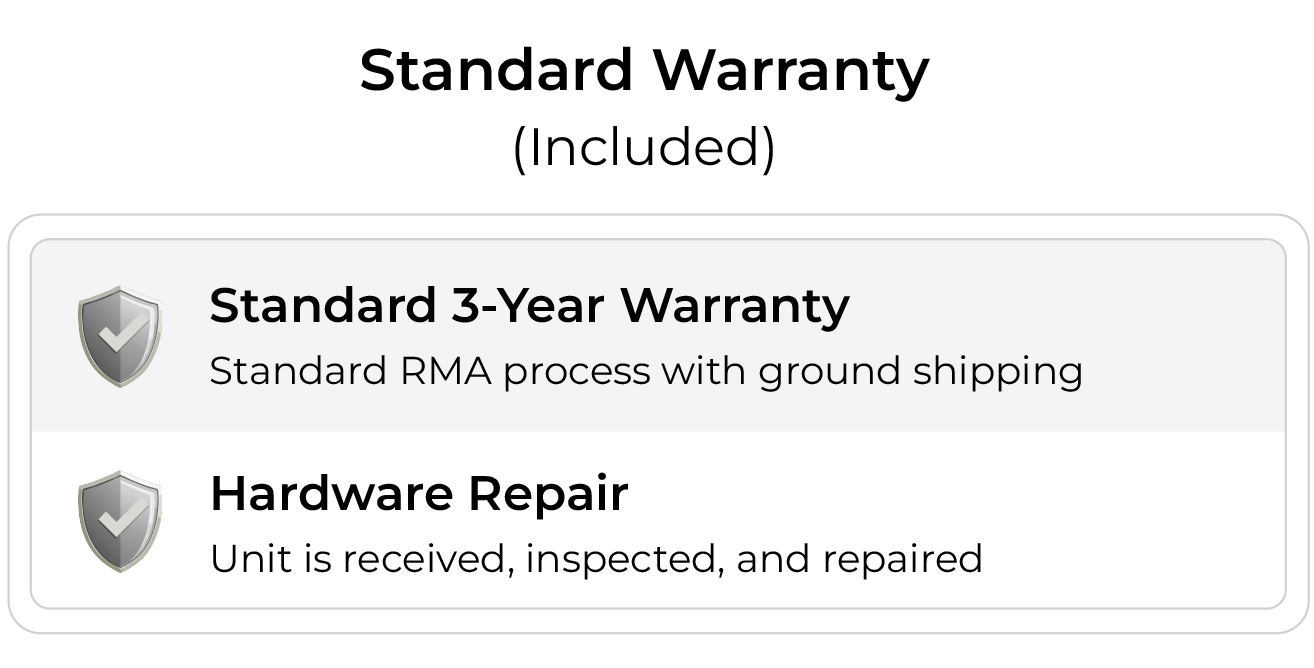
Task: Click 'Warranty' in the top heading
Action: (791, 71)
